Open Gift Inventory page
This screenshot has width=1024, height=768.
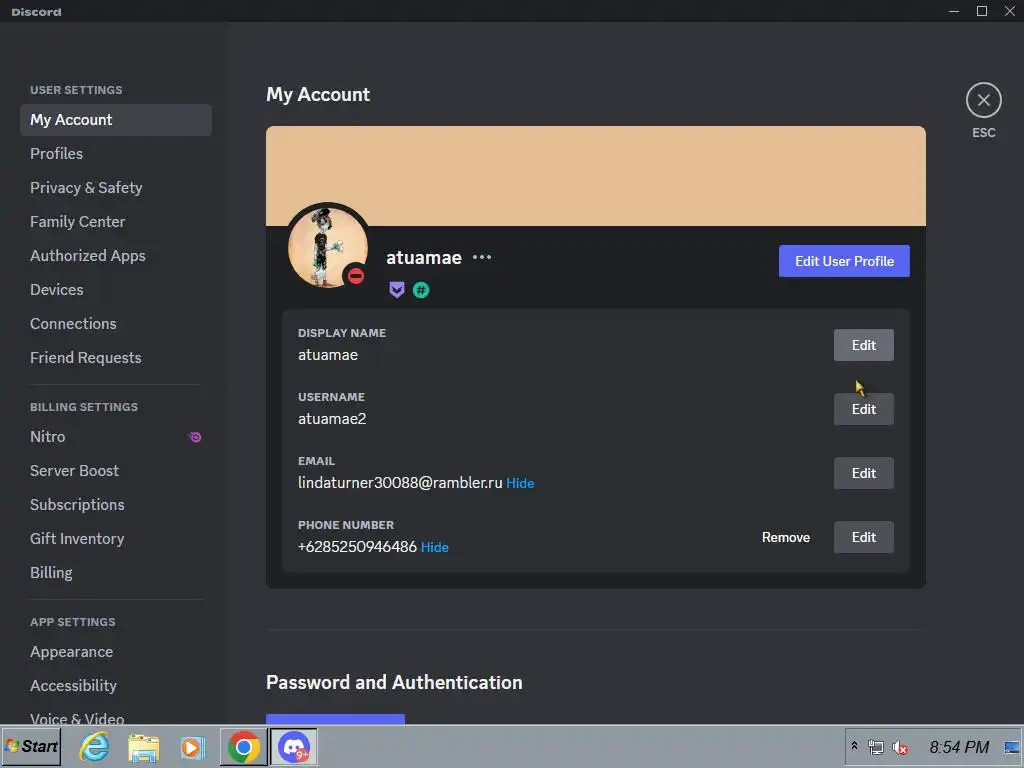116,538
